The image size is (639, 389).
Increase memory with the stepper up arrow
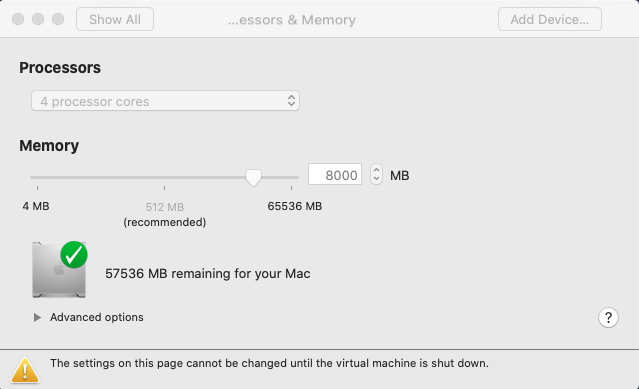point(376,169)
